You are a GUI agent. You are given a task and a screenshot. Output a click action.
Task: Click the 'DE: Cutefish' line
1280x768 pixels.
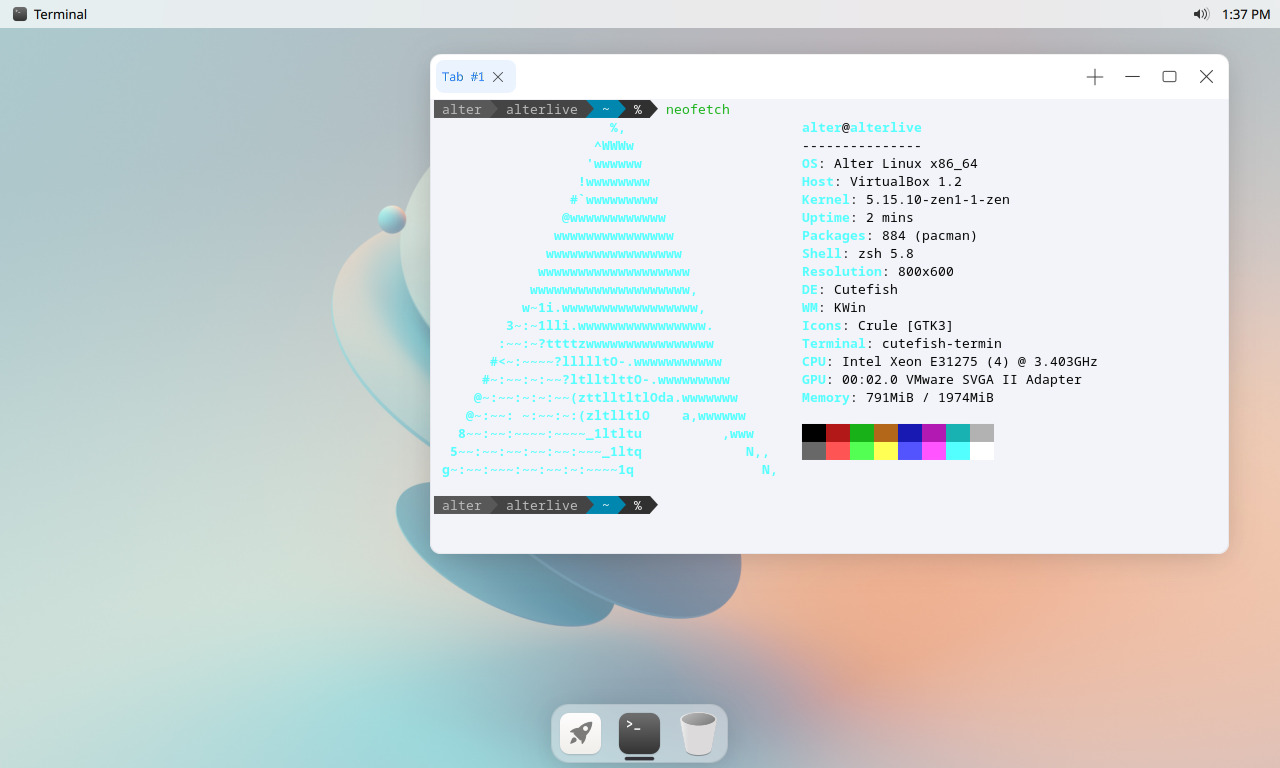click(850, 289)
